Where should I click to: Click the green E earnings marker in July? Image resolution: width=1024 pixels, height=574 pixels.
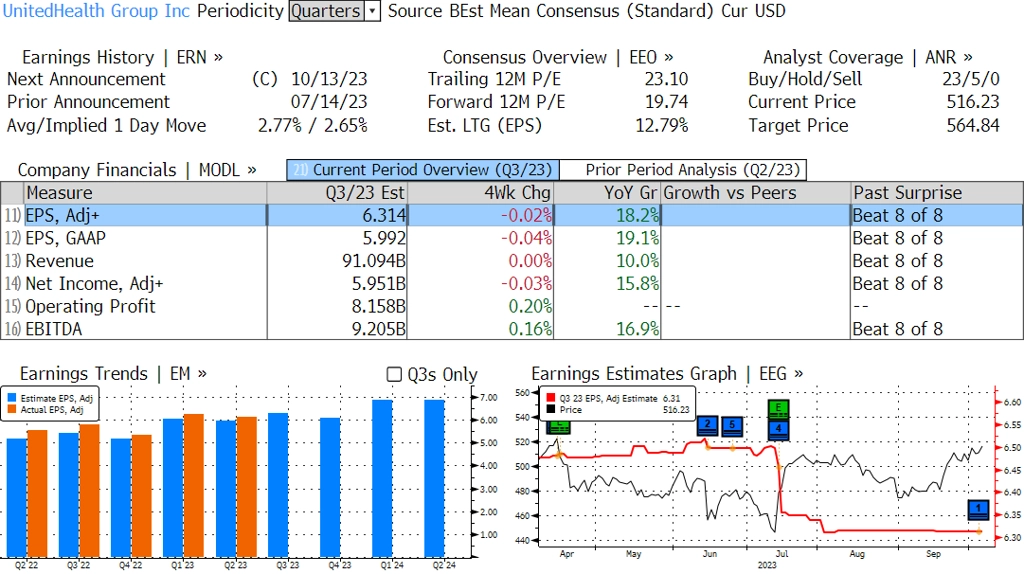coord(778,409)
